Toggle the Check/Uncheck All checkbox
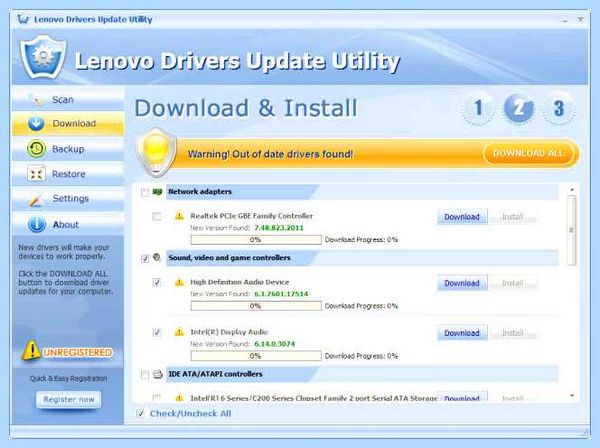 click(140, 413)
